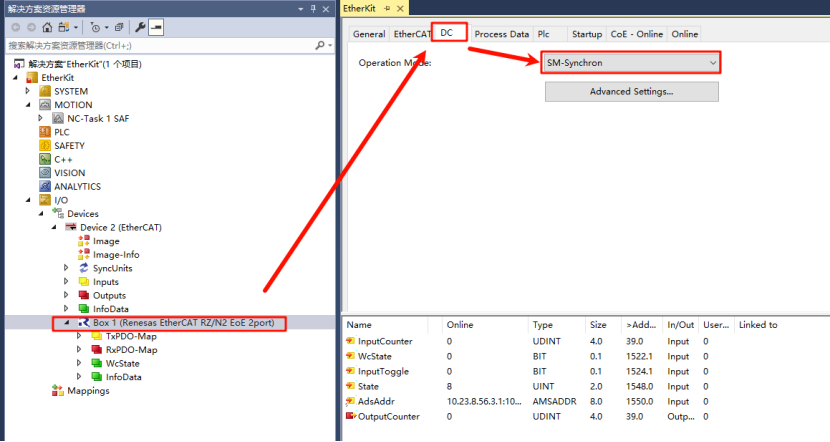Sort by the Type column header
The height and width of the screenshot is (442, 830).
click(x=556, y=325)
